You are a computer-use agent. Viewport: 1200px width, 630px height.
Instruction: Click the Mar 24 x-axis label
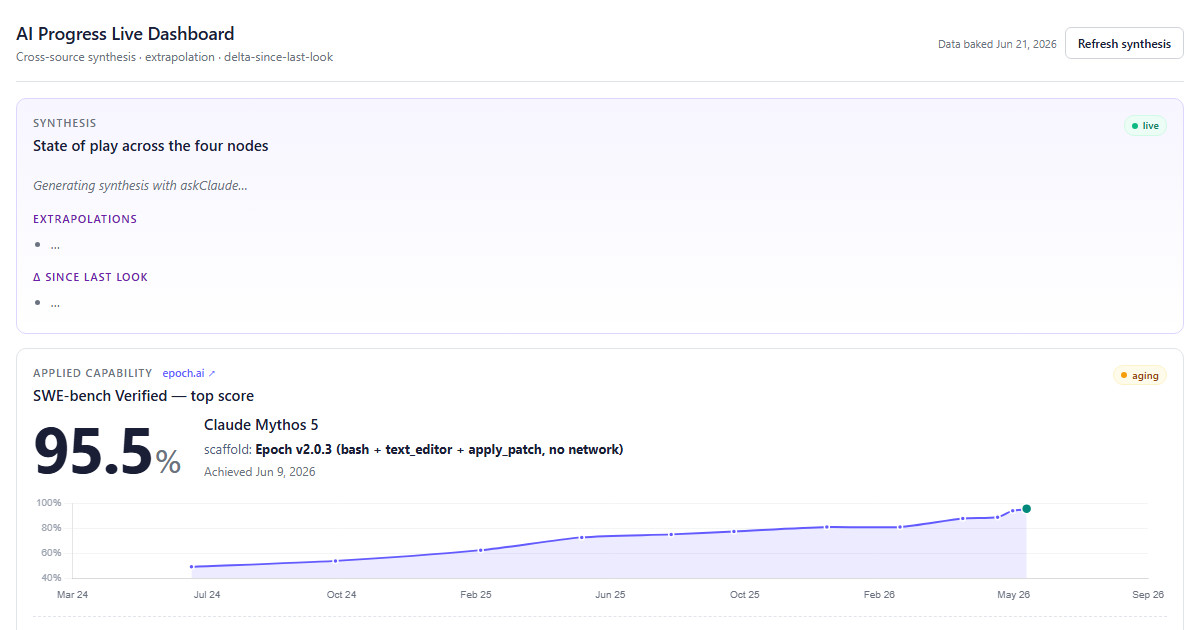tap(72, 595)
